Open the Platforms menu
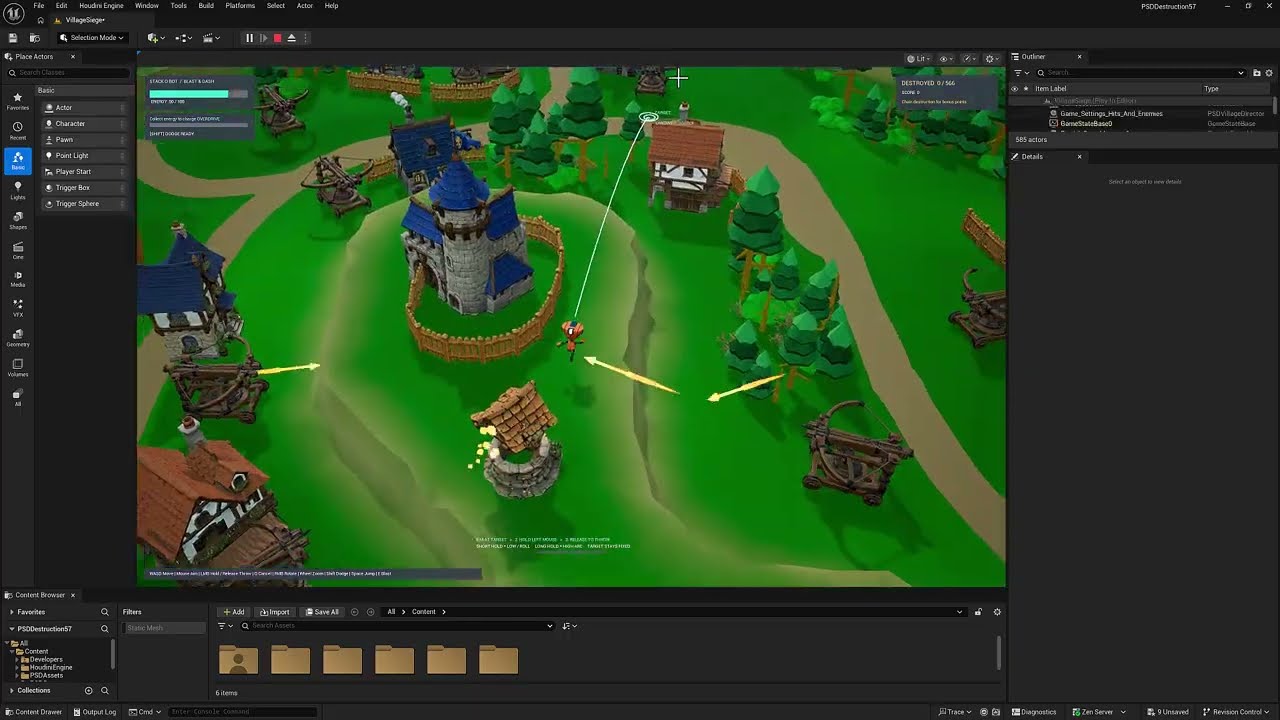Viewport: 1280px width, 720px height. pos(240,6)
